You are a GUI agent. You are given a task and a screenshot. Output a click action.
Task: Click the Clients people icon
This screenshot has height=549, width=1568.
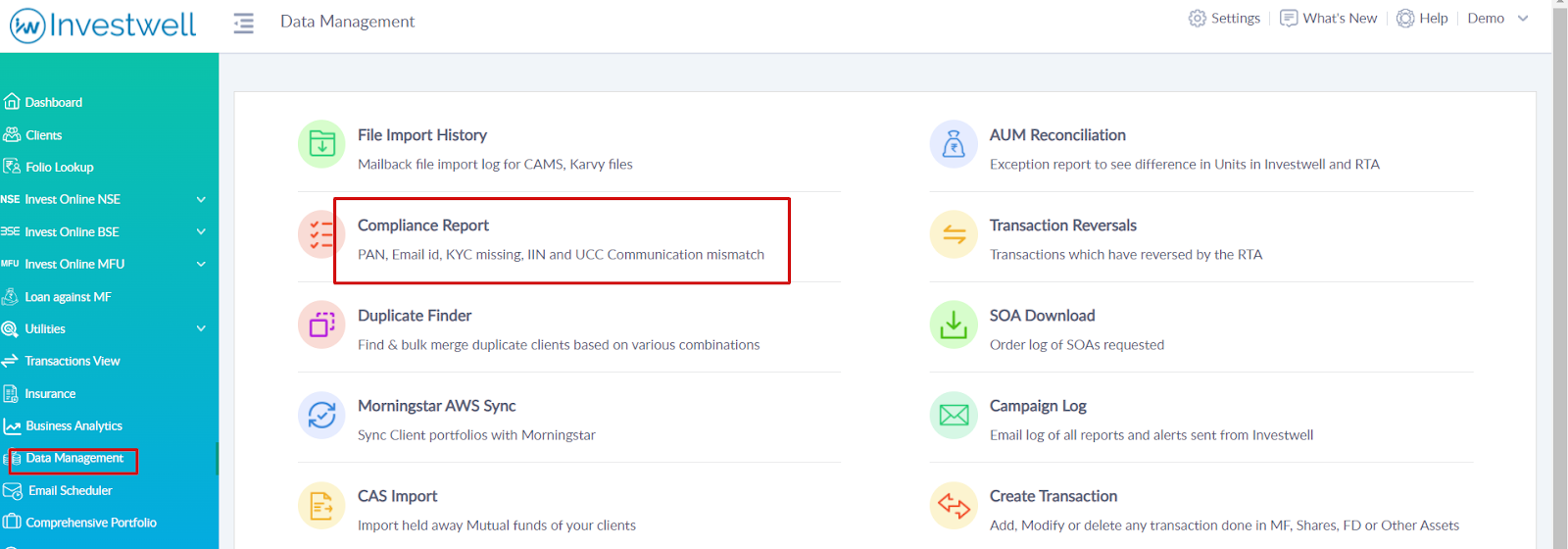coord(12,134)
